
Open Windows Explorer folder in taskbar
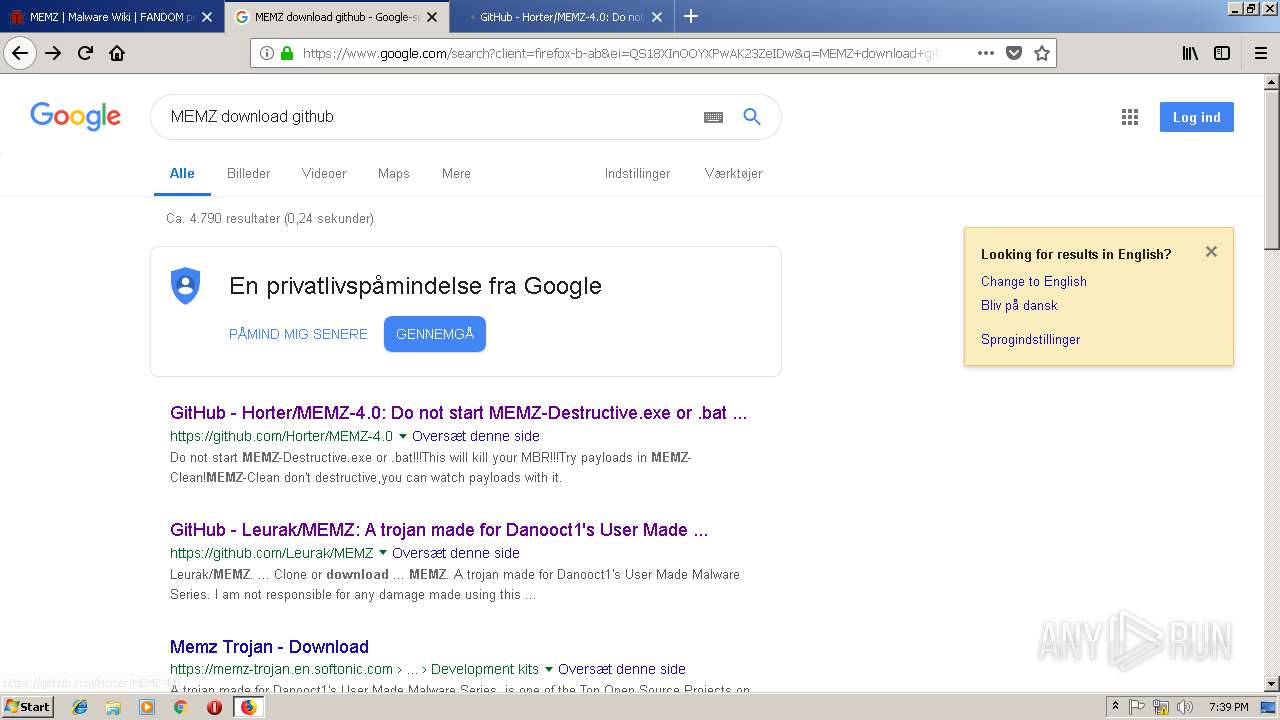(113, 707)
